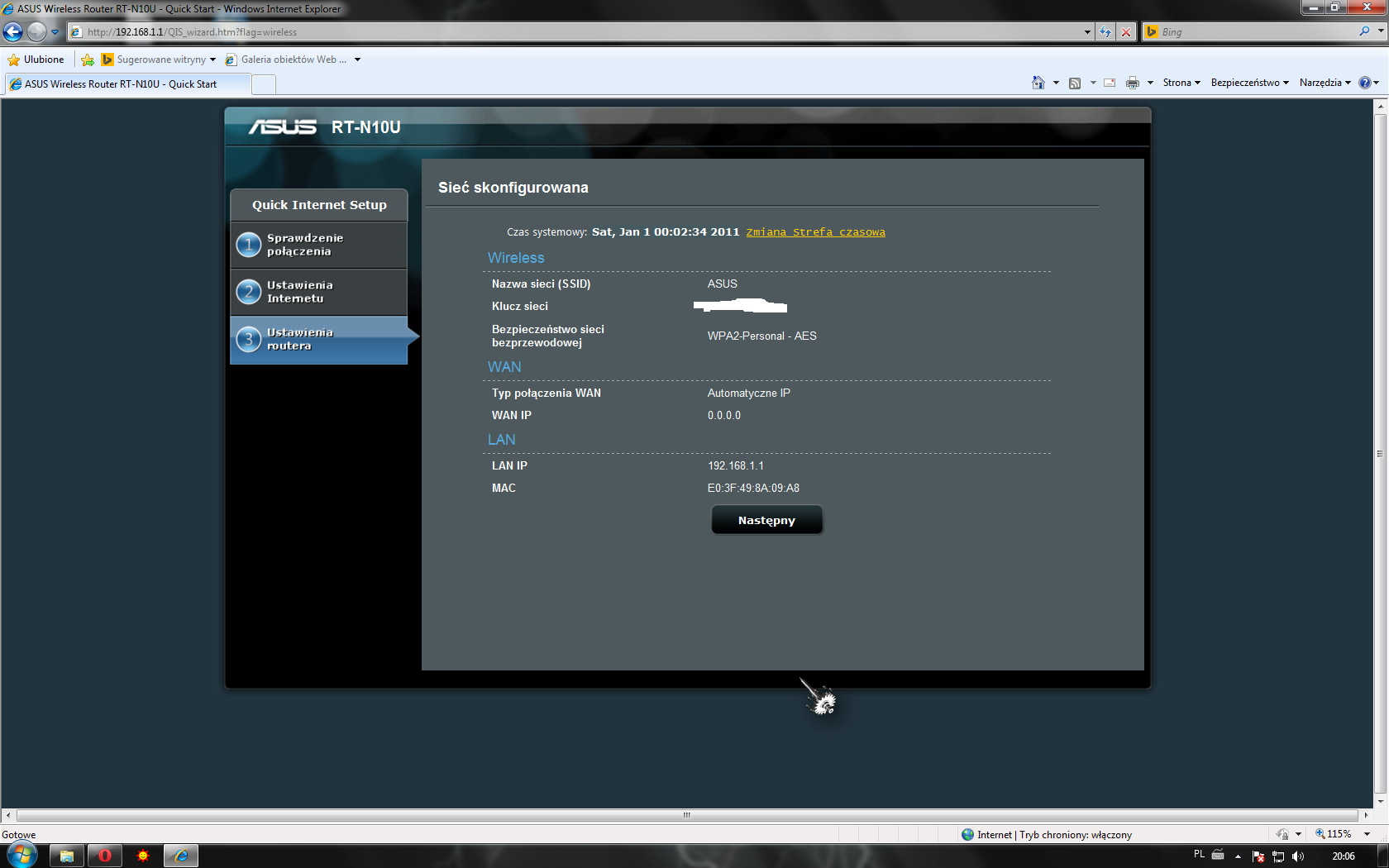Open the Bezpieczeństwo menu
Screen dimensions: 1389x868
(1249, 83)
